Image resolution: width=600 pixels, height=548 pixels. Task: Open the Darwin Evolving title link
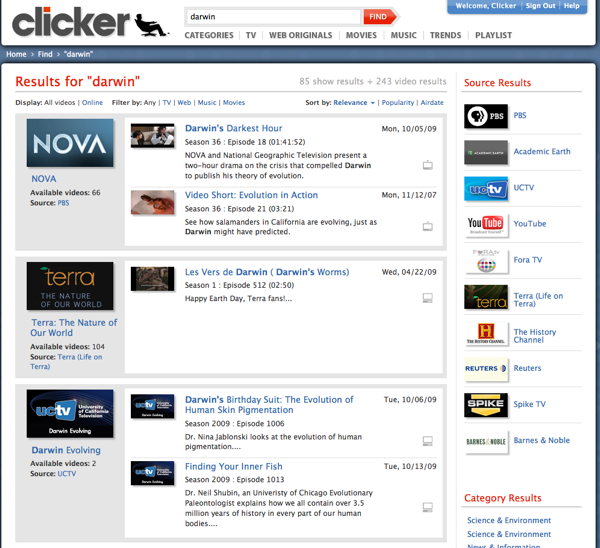tap(66, 450)
